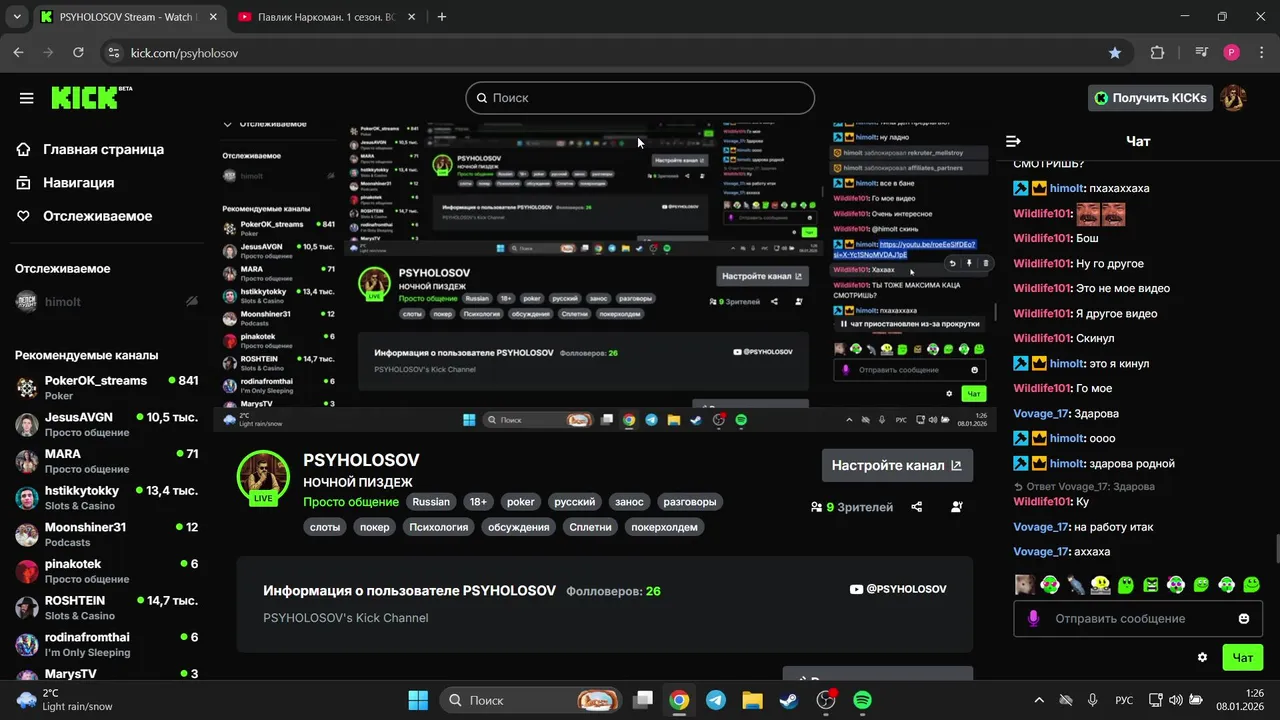Select the Психология tag

point(438,527)
